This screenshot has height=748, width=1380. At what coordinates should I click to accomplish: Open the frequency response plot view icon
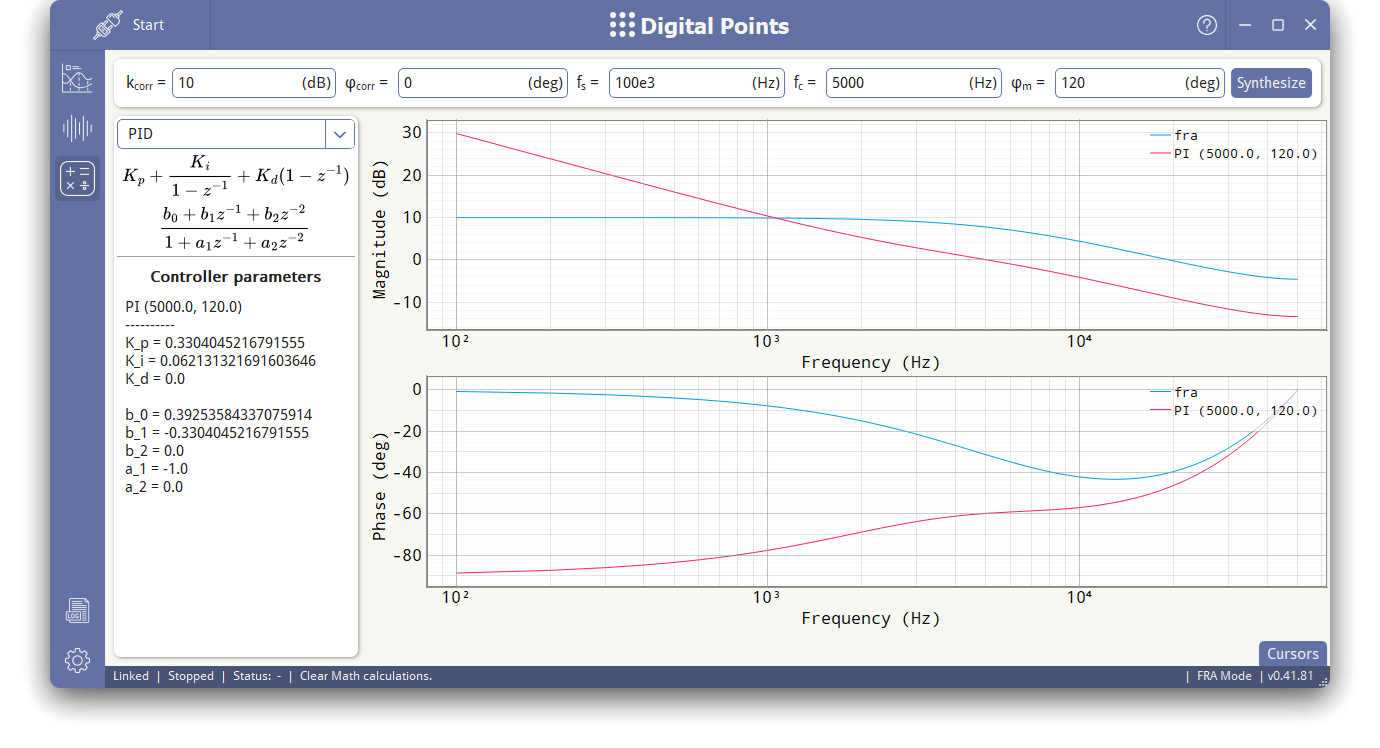coord(77,78)
